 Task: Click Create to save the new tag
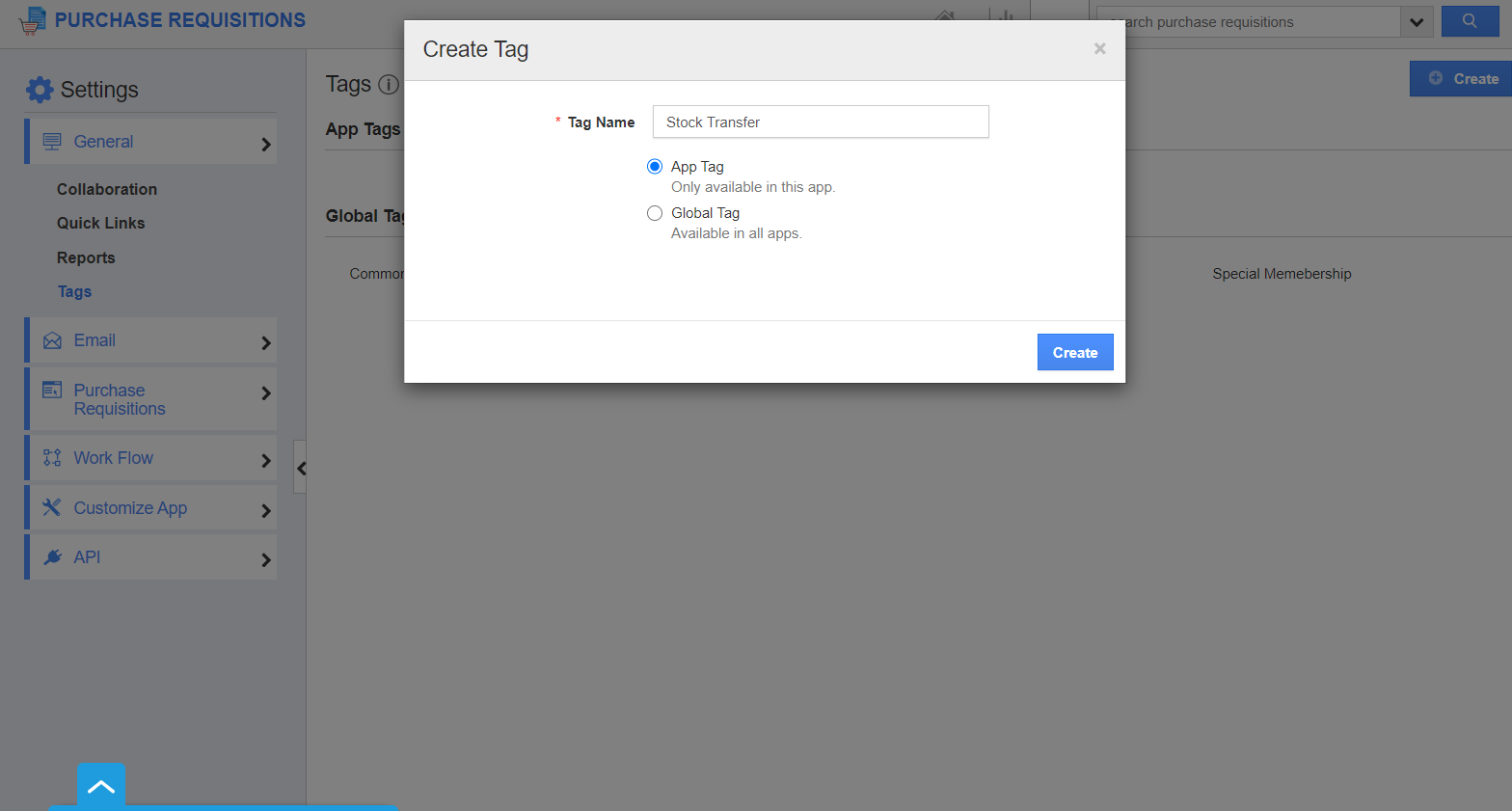click(1074, 352)
